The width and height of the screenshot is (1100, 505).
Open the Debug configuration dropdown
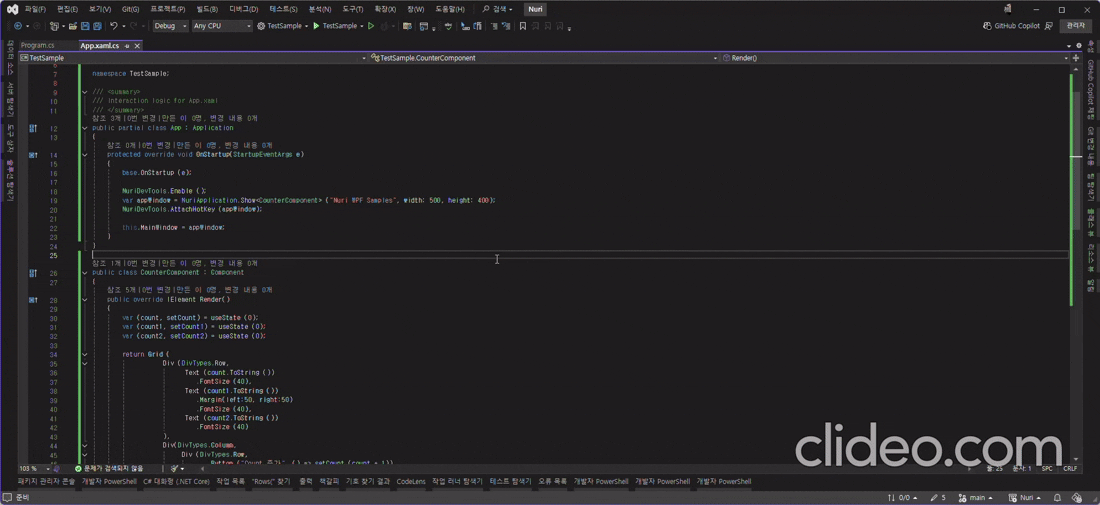(x=170, y=26)
